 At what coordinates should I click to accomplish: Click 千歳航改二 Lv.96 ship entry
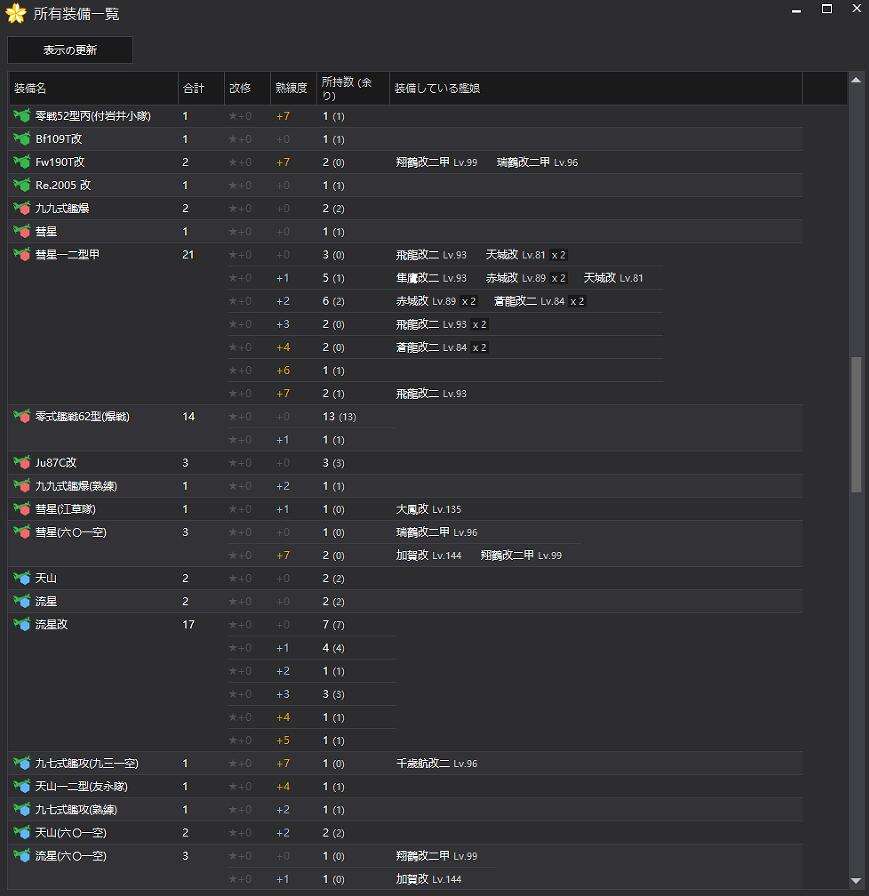436,763
